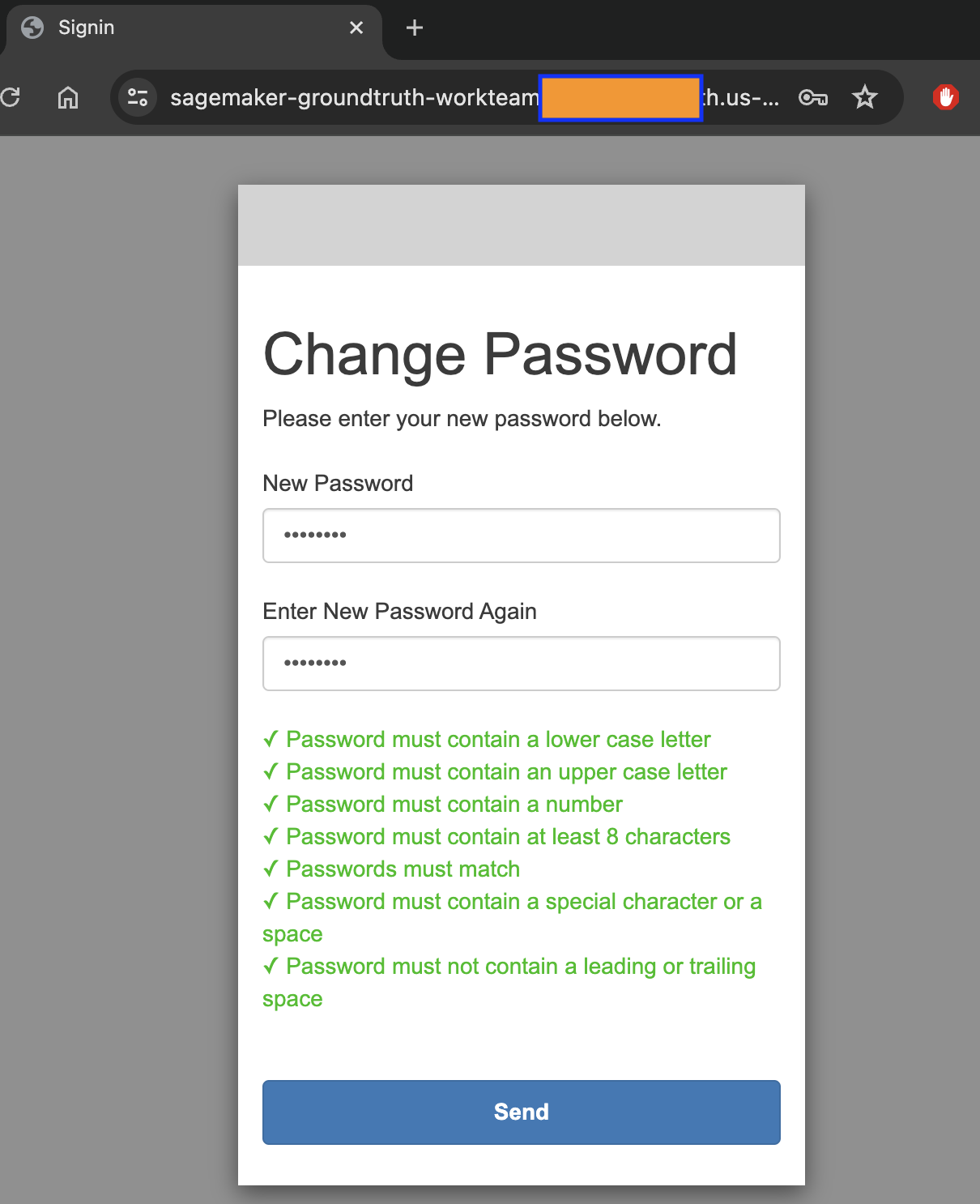
Task: Open the red stop-hand extension icon
Action: point(945,98)
